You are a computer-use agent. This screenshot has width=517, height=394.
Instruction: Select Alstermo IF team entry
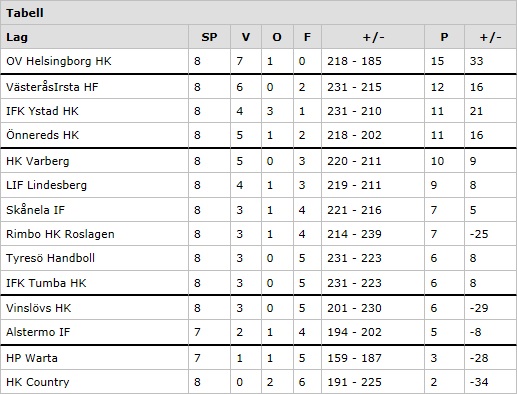click(x=38, y=332)
